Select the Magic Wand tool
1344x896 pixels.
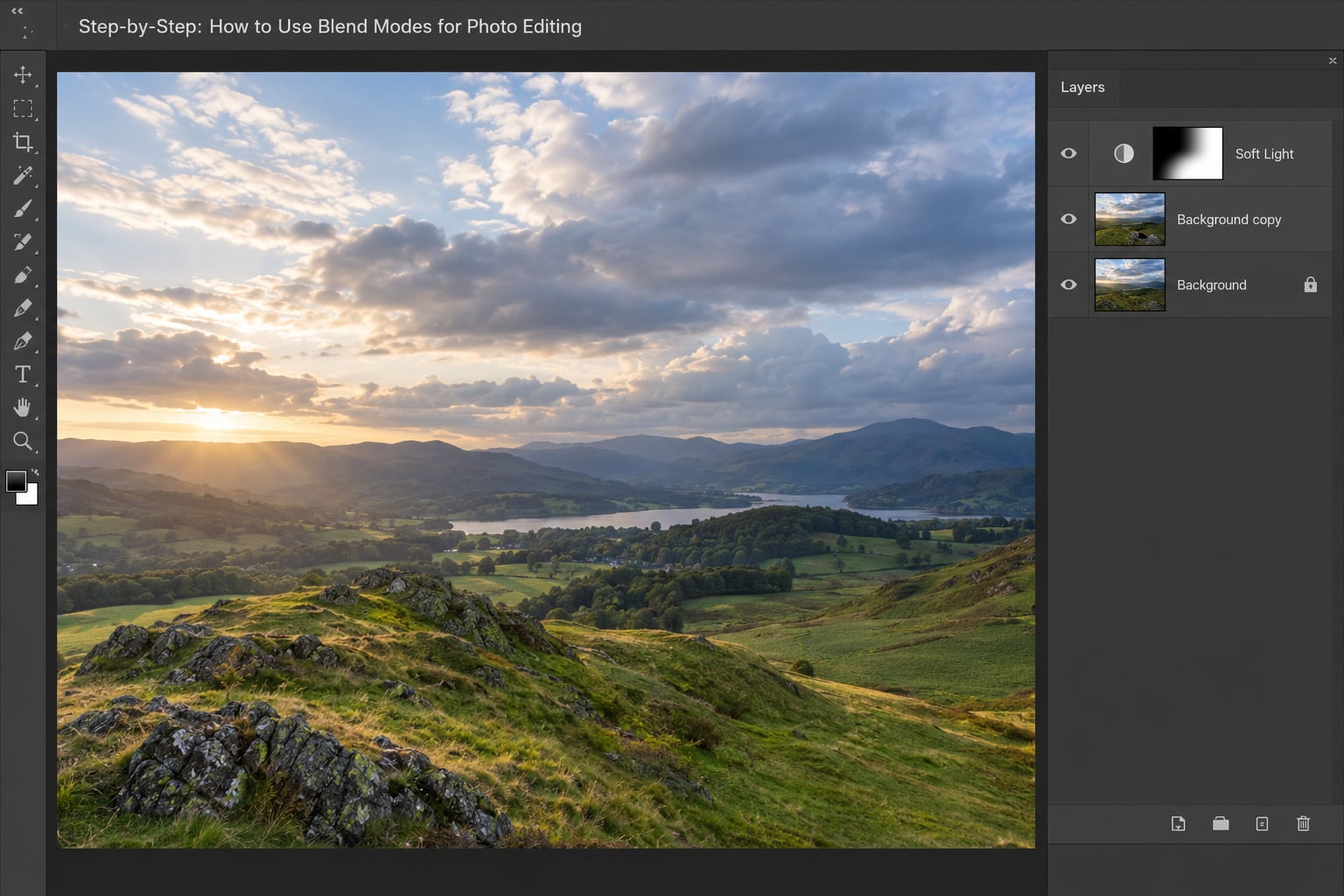coord(23,175)
